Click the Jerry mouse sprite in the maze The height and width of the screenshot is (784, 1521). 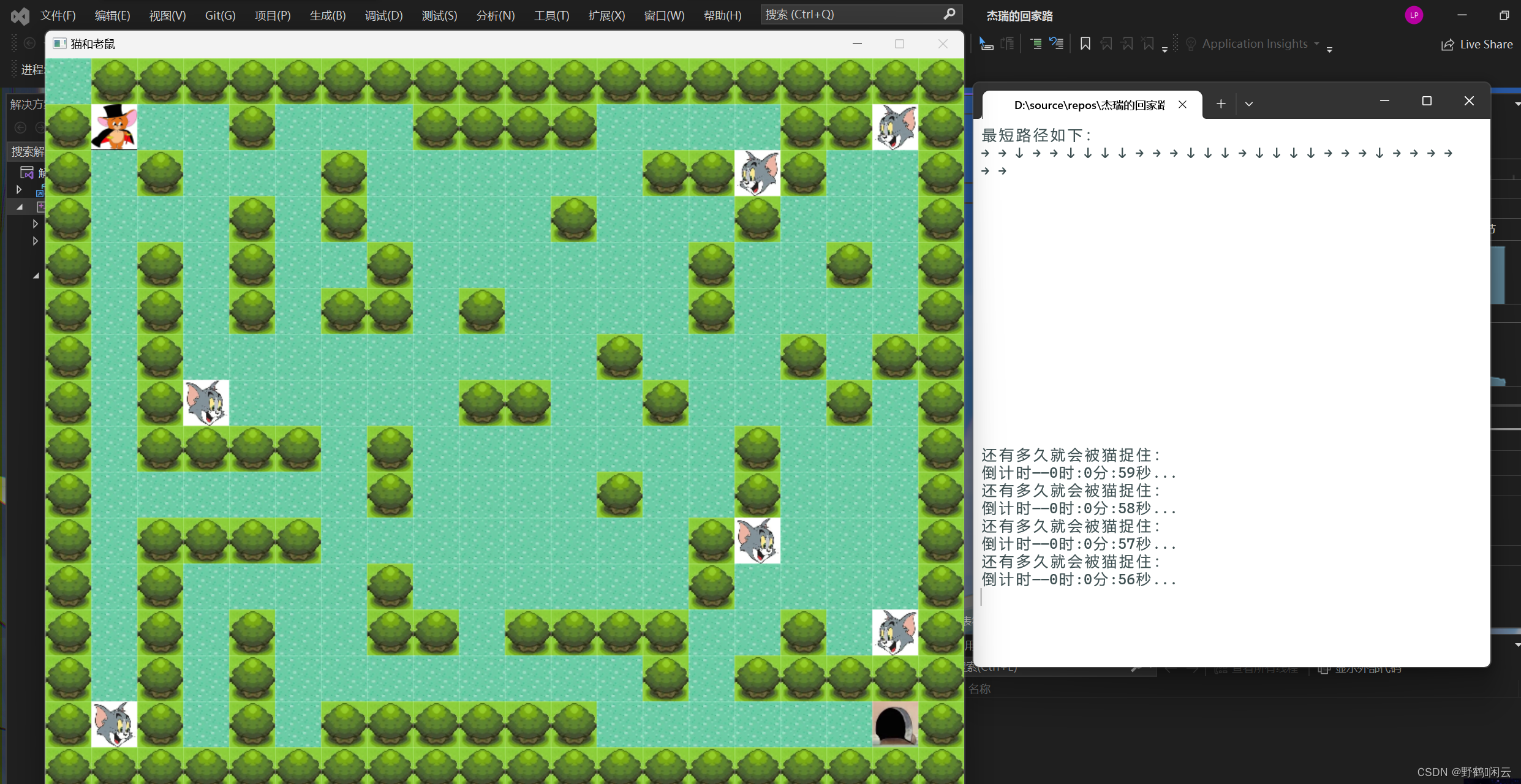115,127
